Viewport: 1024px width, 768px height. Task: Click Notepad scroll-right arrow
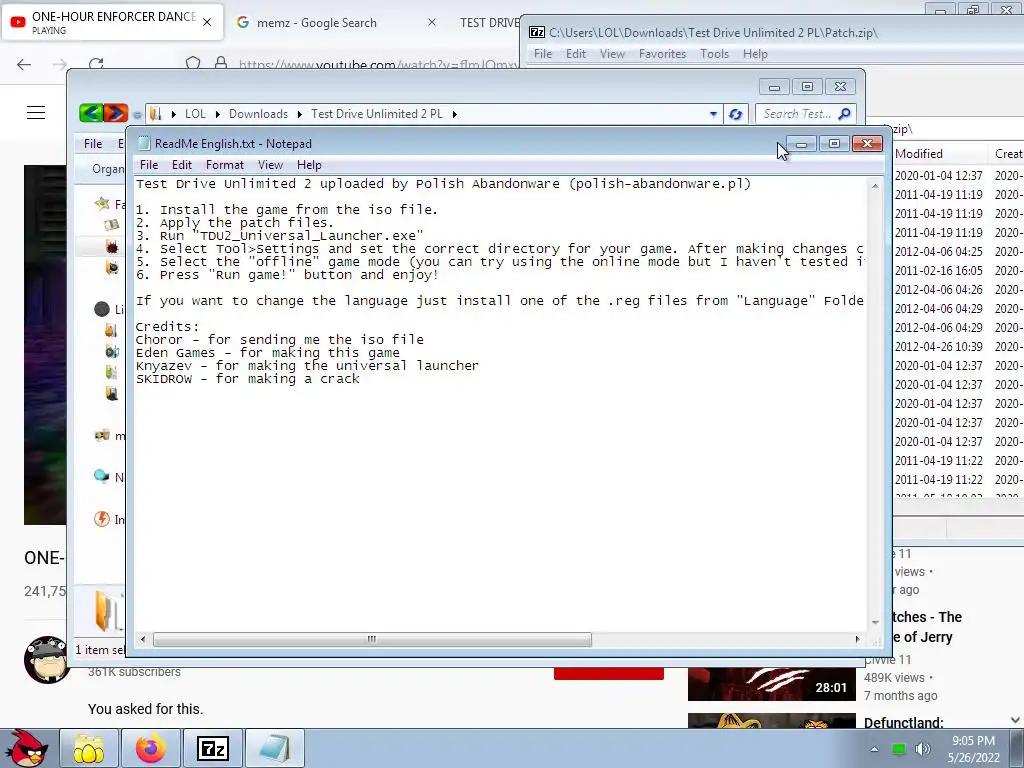tap(857, 639)
